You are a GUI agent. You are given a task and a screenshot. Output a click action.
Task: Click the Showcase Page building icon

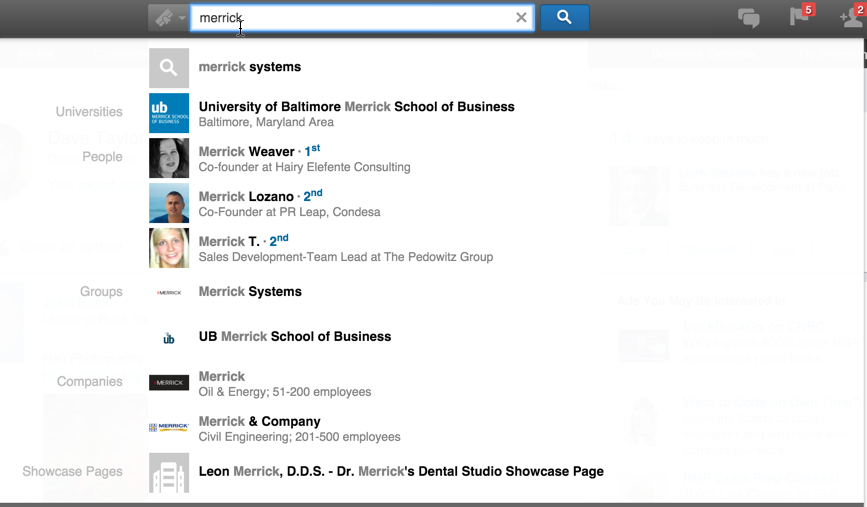tap(169, 473)
